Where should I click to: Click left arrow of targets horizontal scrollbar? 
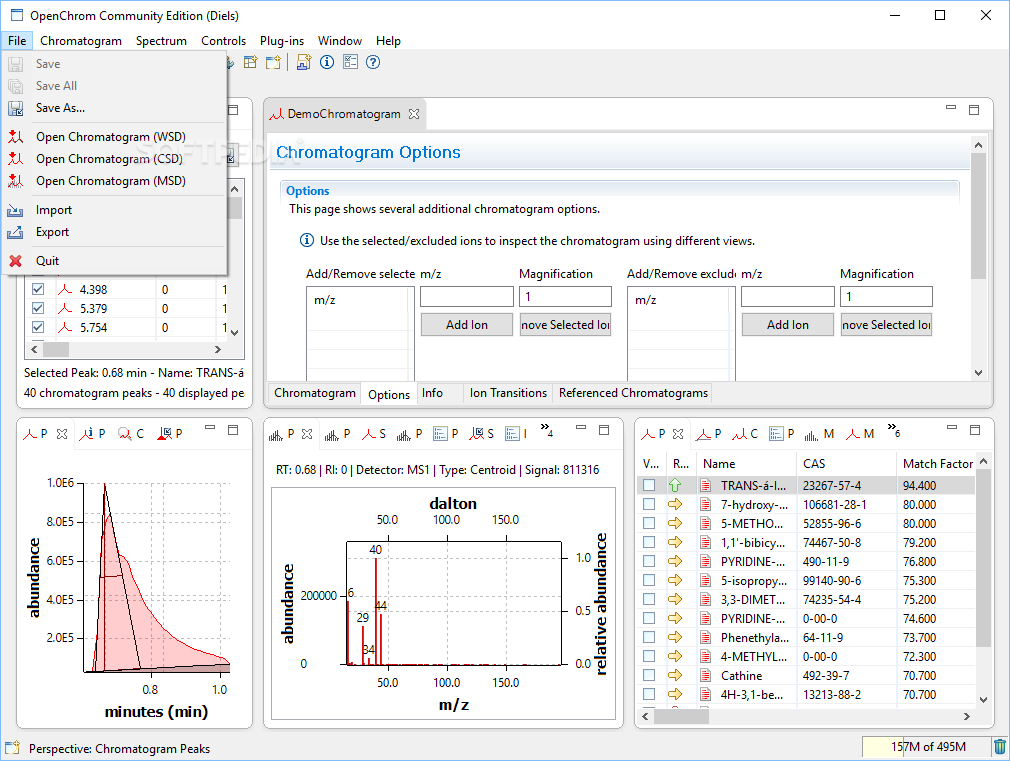(645, 716)
